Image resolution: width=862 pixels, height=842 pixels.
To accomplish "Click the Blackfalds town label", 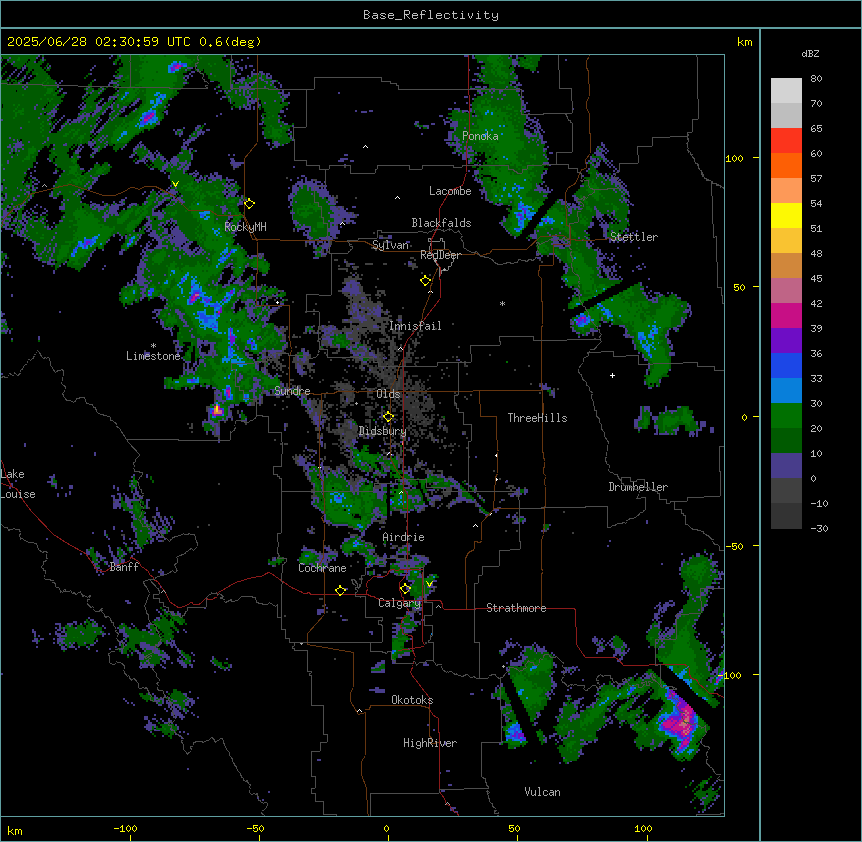I will coord(441,223).
